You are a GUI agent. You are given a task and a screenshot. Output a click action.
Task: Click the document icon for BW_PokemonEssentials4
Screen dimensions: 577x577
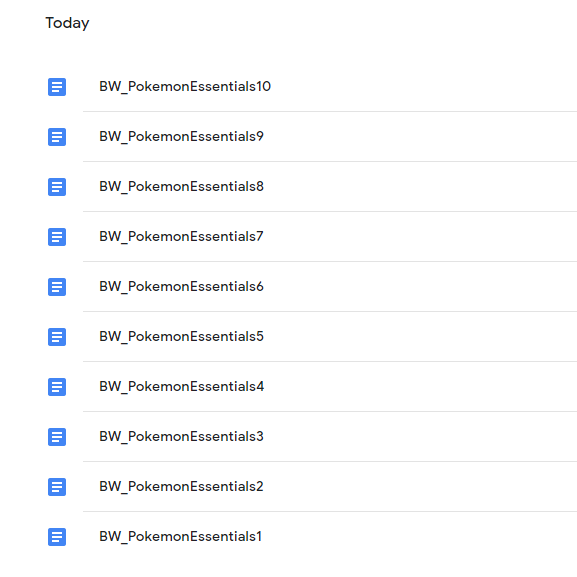point(57,387)
